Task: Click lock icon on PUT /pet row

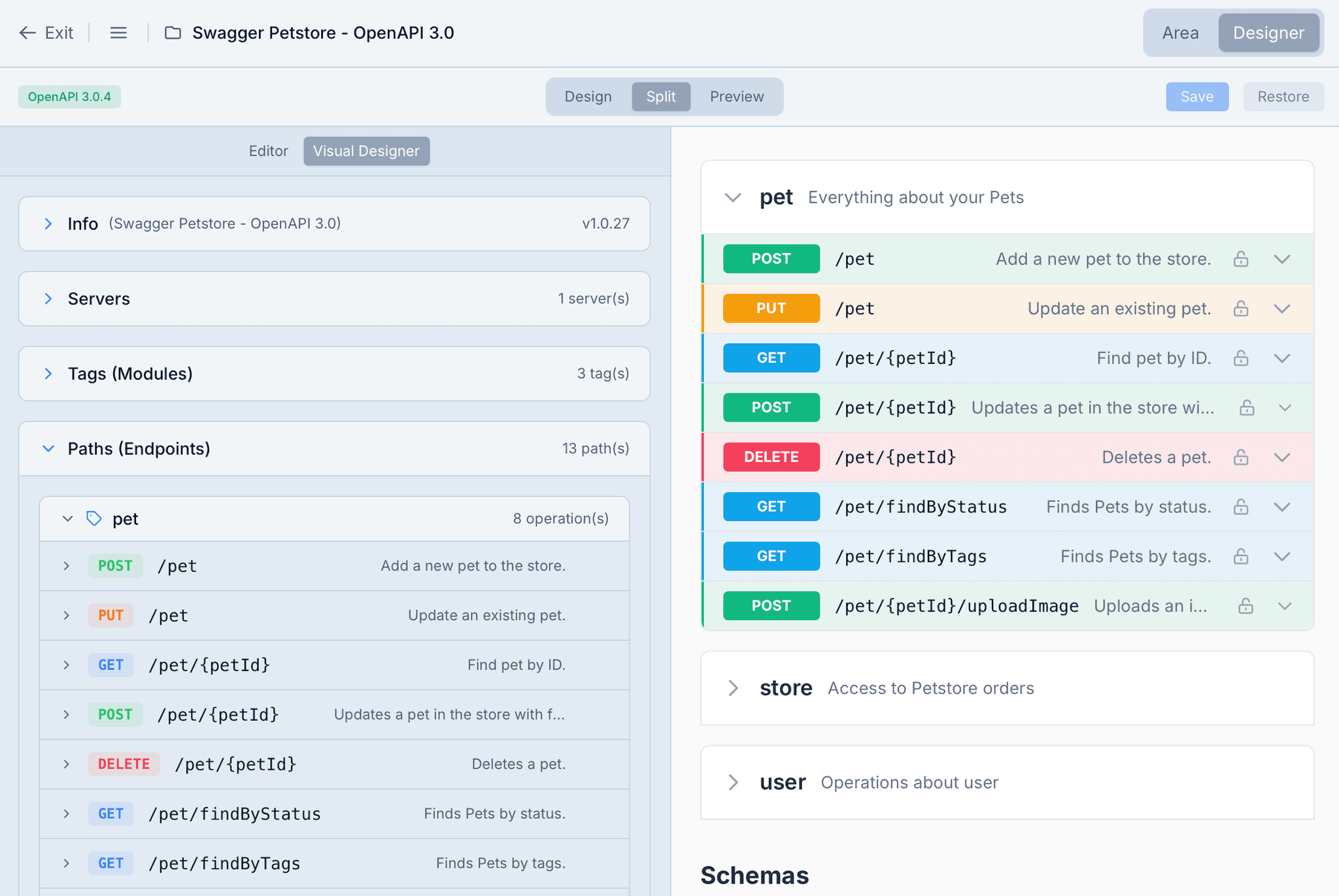Action: (1240, 308)
